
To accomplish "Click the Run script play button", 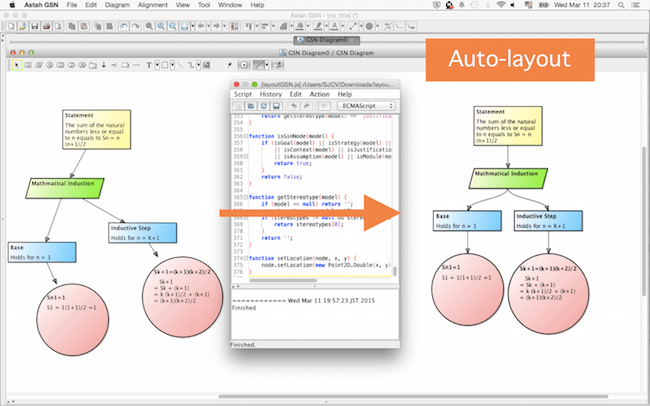I will pos(323,108).
